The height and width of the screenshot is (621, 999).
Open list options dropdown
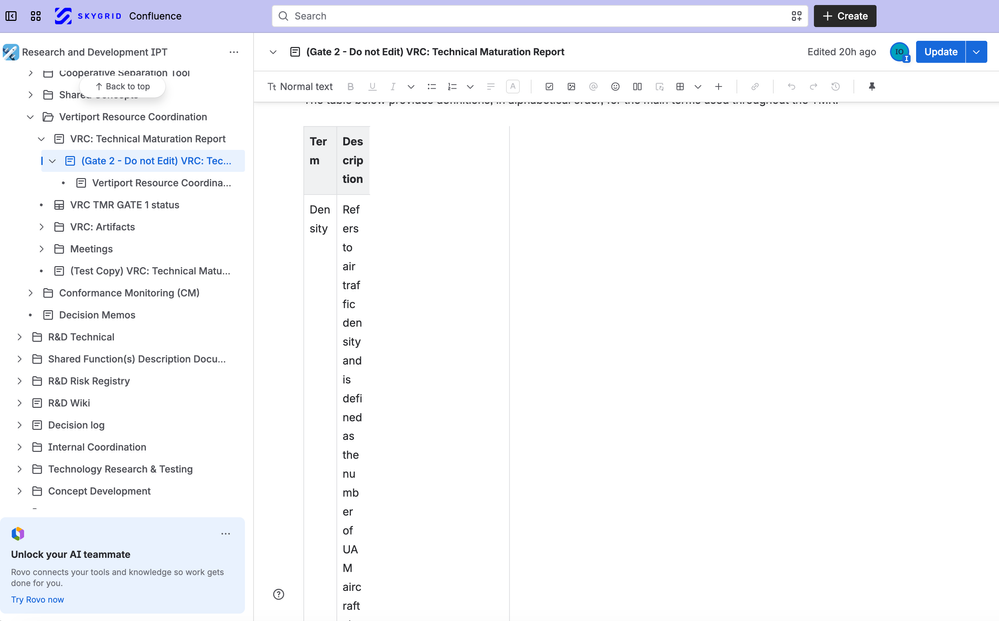(470, 87)
